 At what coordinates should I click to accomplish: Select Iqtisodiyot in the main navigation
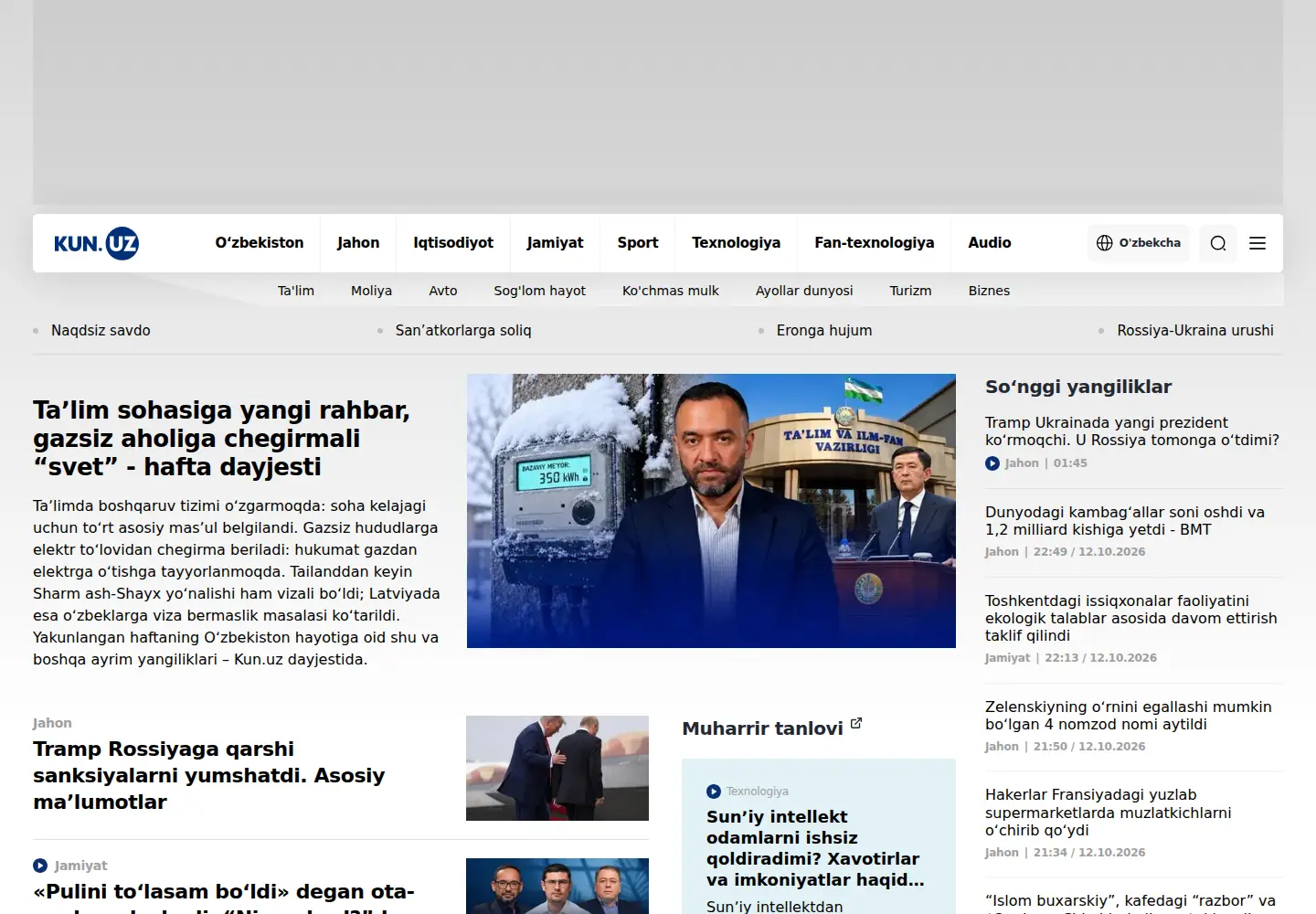pyautogui.click(x=453, y=243)
